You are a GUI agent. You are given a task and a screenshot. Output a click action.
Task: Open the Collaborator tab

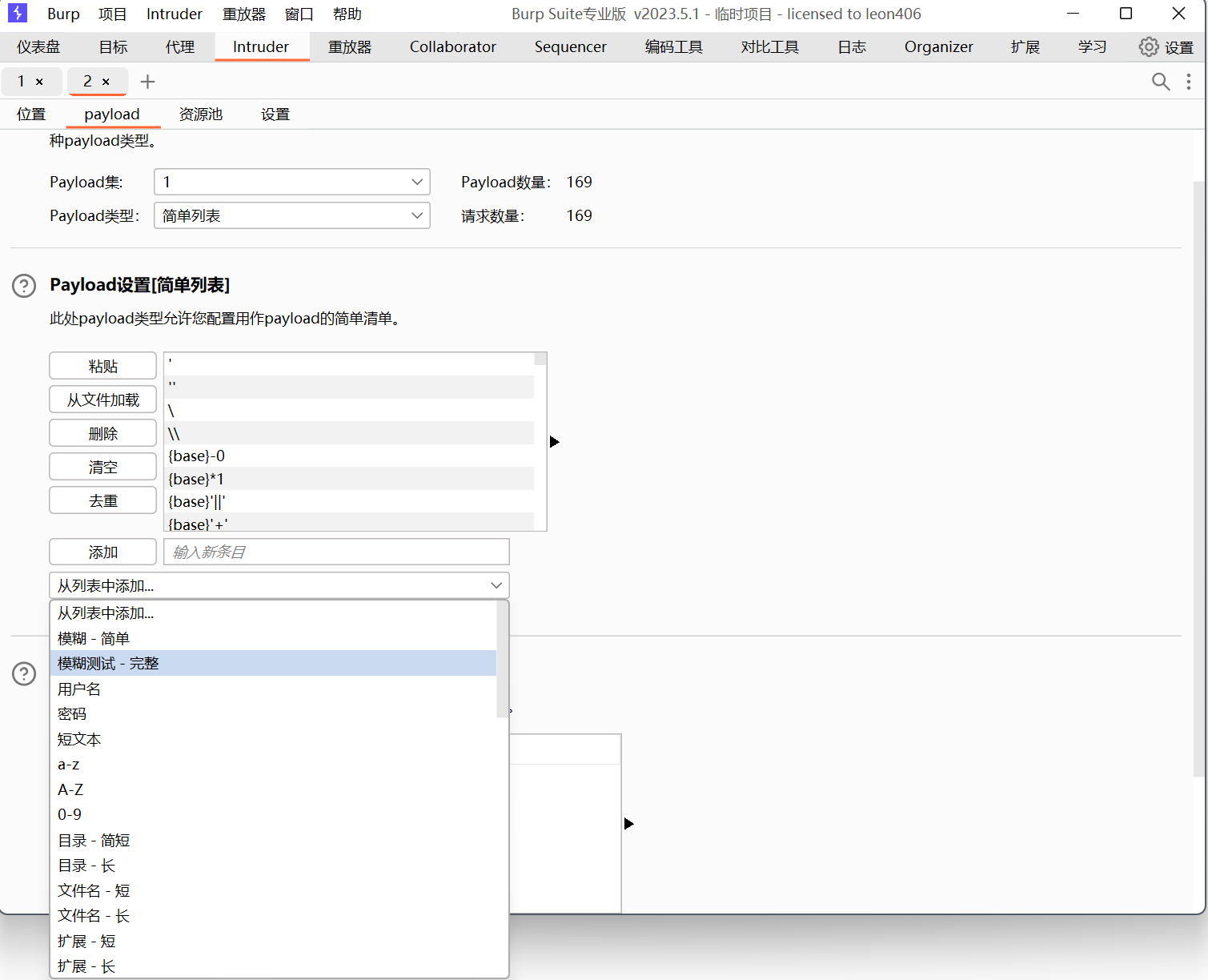pyautogui.click(x=452, y=47)
